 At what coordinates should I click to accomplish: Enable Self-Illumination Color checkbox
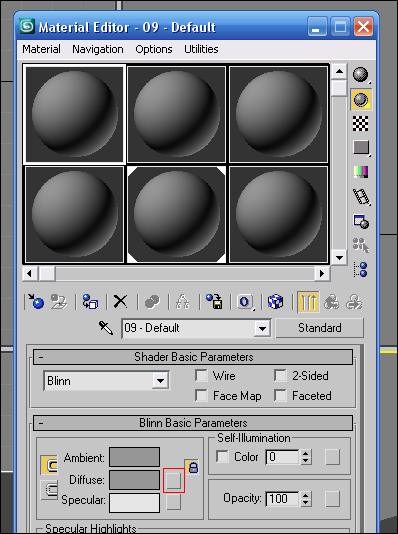pyautogui.click(x=222, y=457)
